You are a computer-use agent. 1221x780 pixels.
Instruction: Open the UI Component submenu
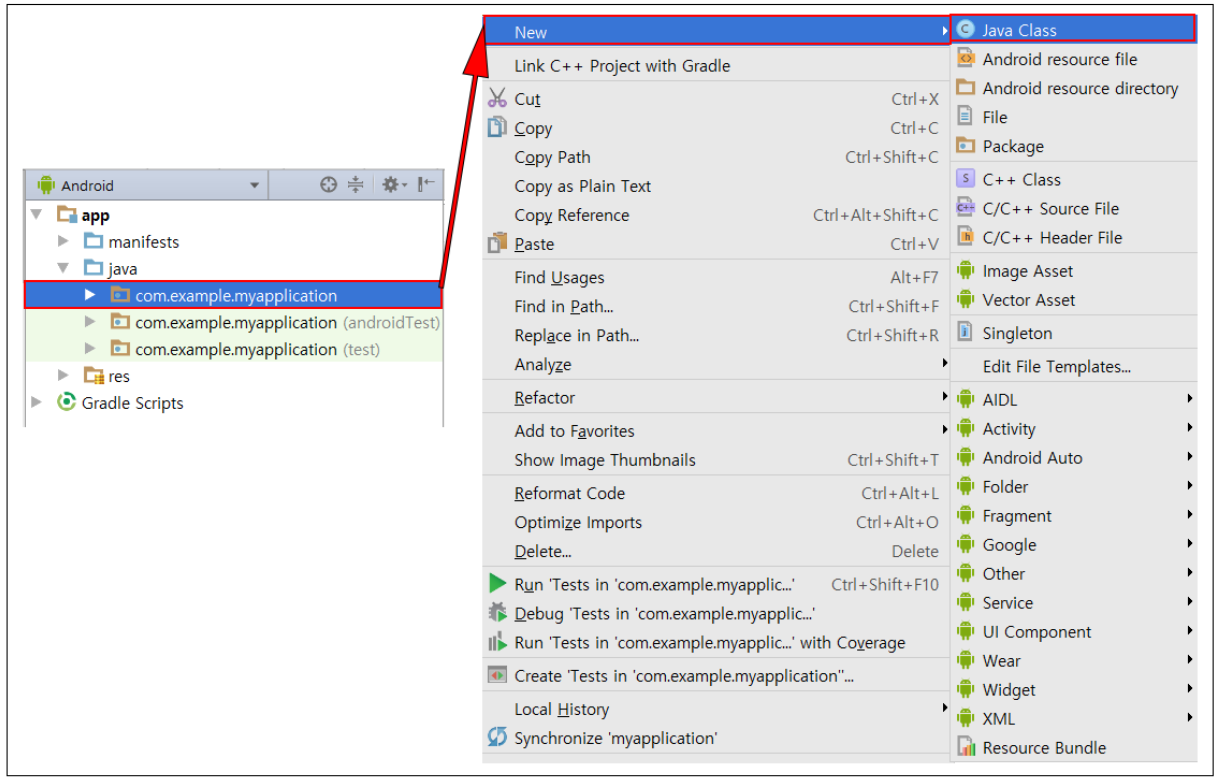(1074, 631)
